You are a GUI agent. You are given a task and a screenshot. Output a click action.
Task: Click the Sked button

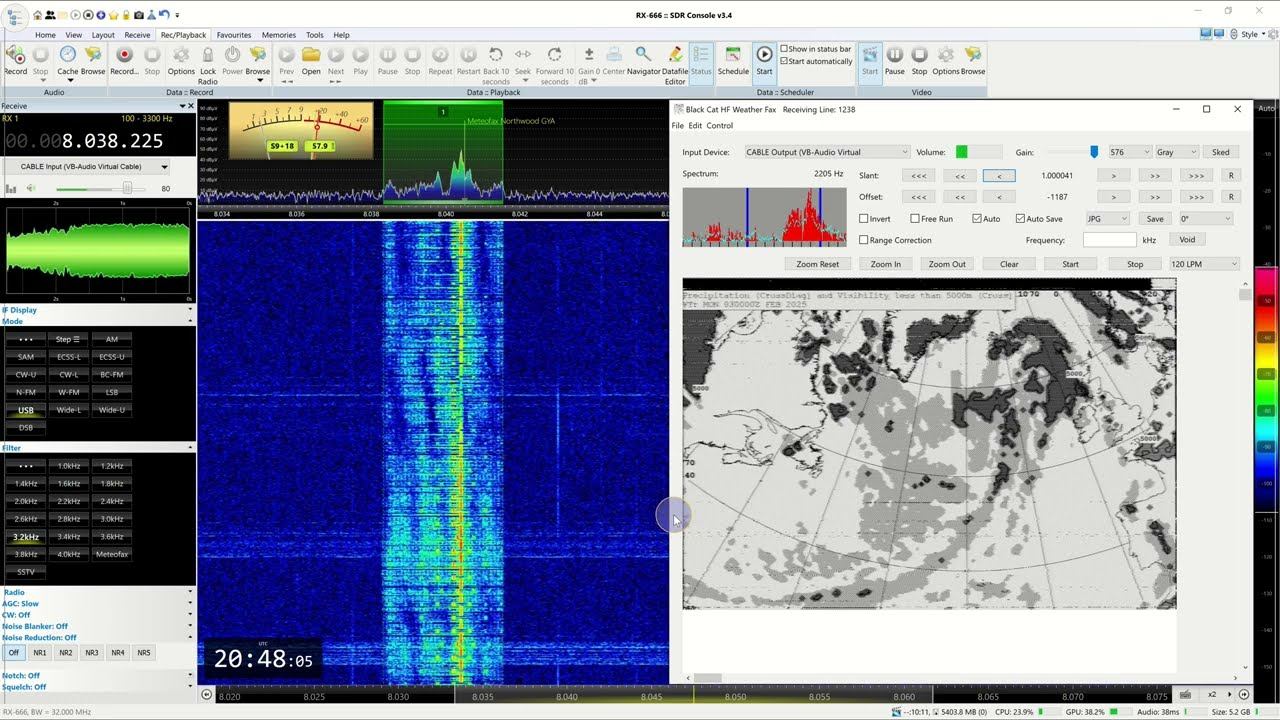point(1221,152)
